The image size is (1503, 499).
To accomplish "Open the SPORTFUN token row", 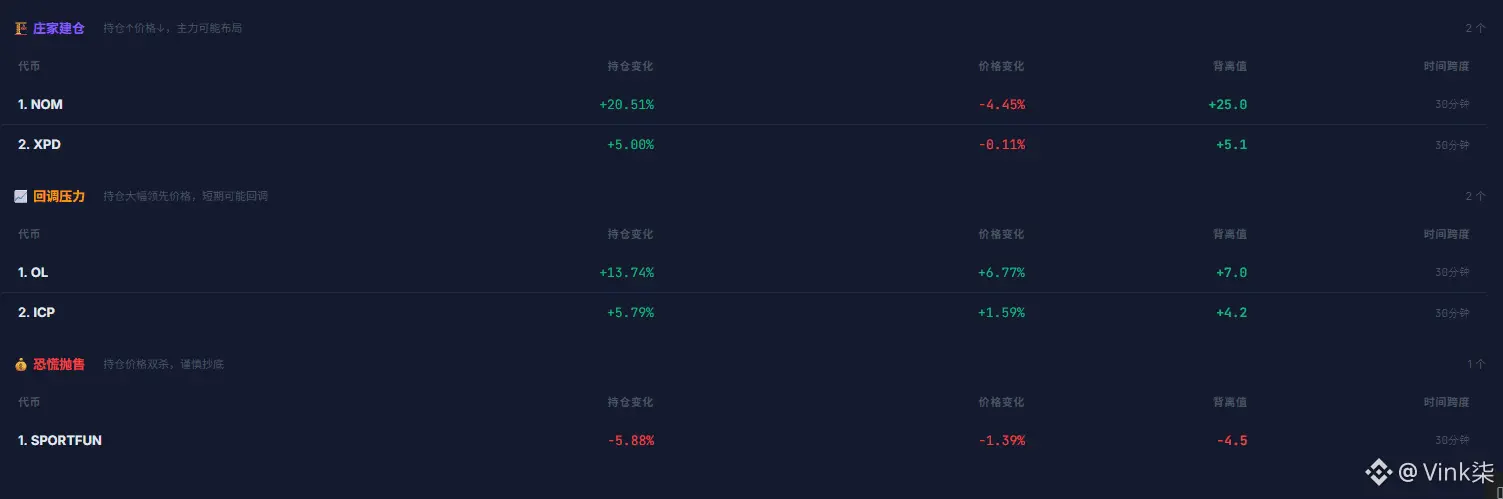I will click(60, 440).
